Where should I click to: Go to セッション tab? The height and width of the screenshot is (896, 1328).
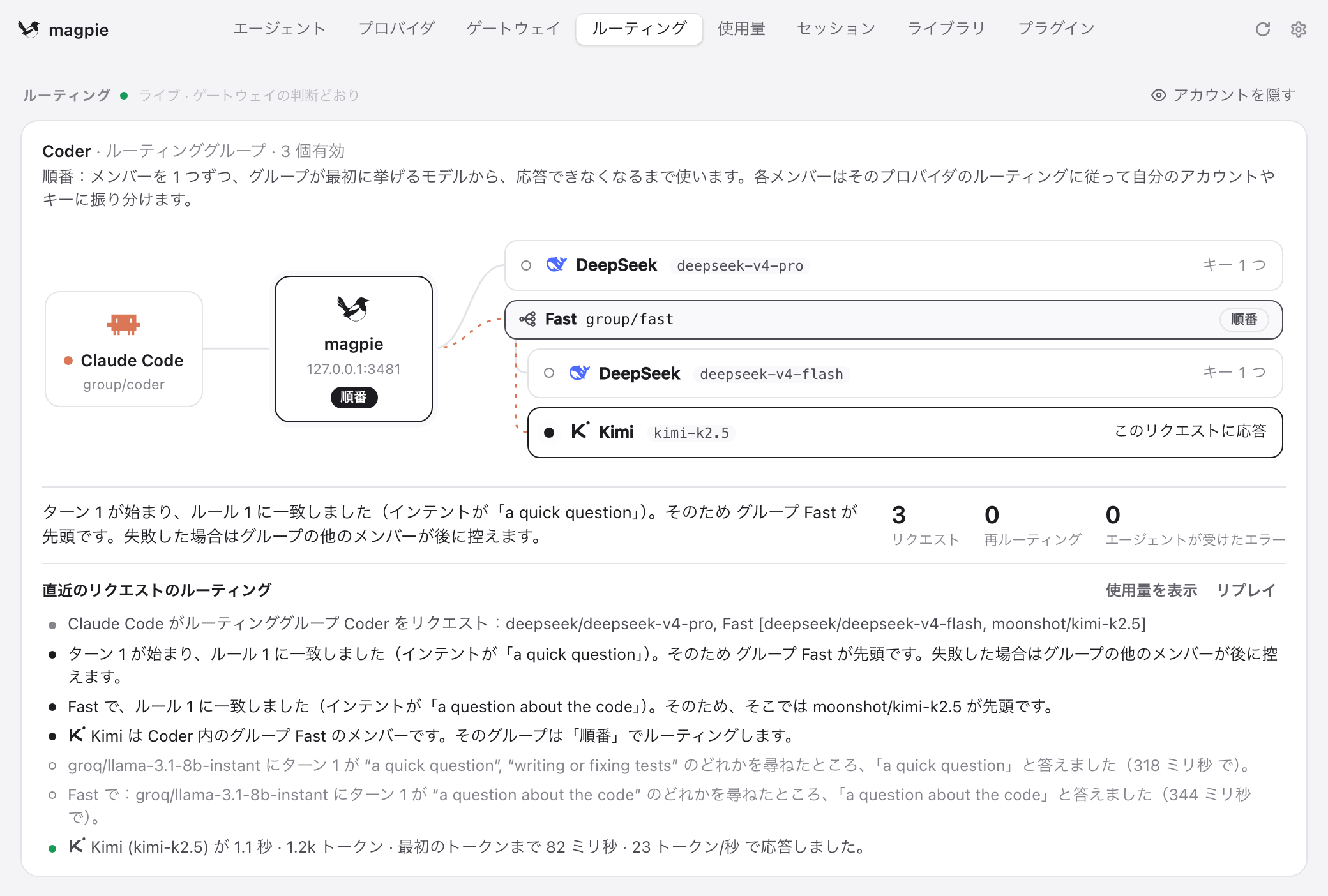coord(836,29)
